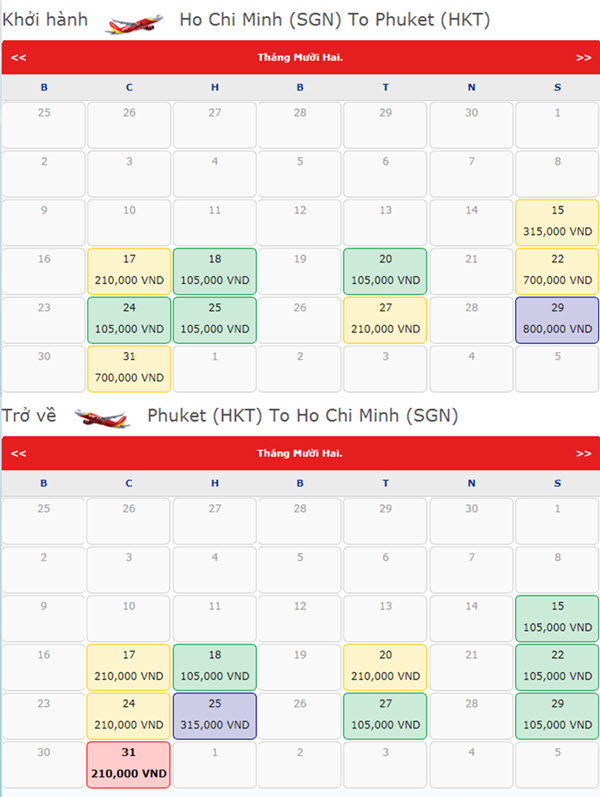600x797 pixels.
Task: Select departure on the 17th for 210,000 VND
Action: tap(129, 271)
